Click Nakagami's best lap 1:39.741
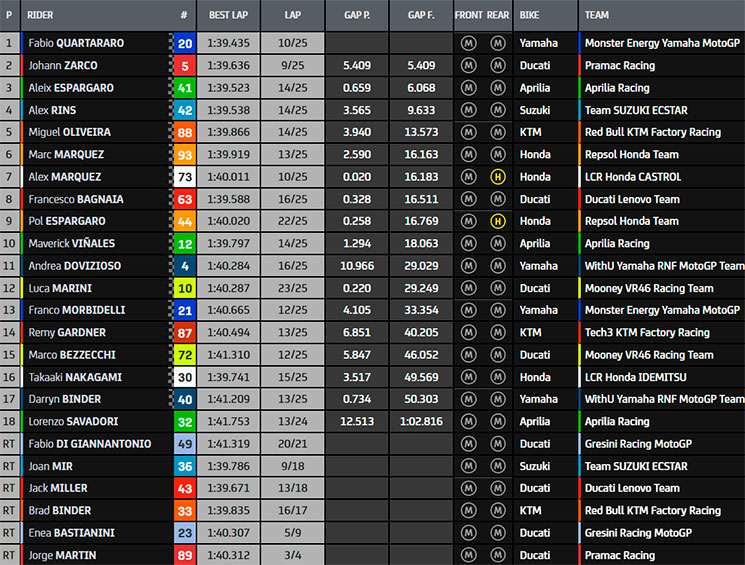Image resolution: width=745 pixels, height=565 pixels. tap(229, 377)
